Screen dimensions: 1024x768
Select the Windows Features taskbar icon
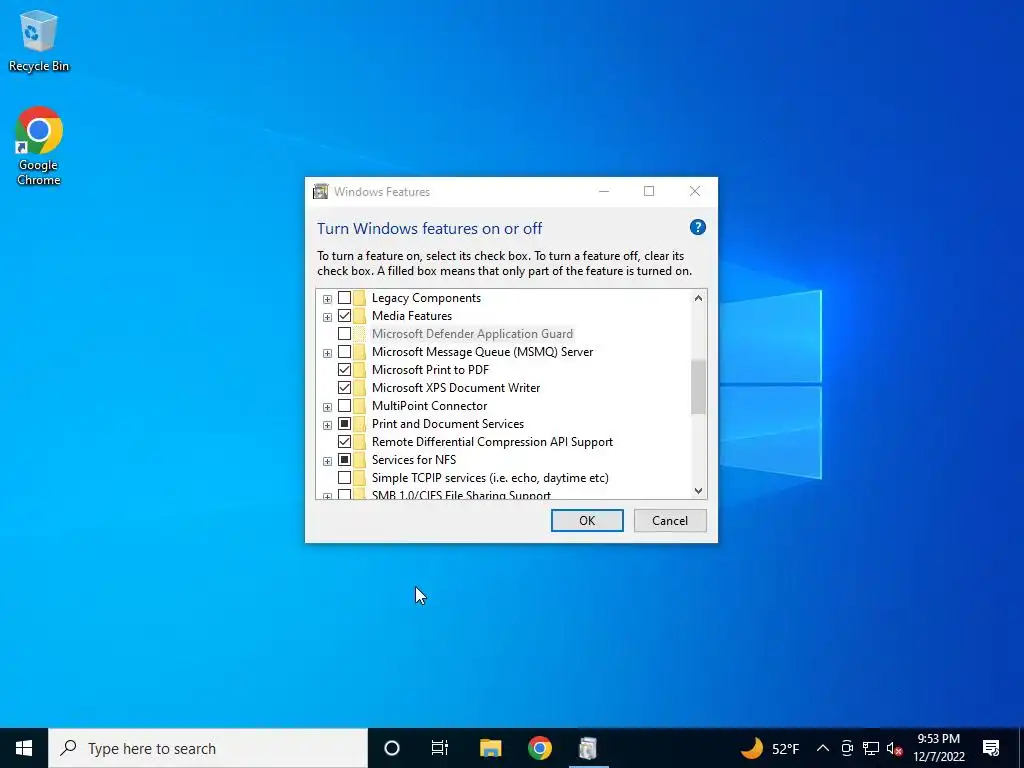[588, 748]
